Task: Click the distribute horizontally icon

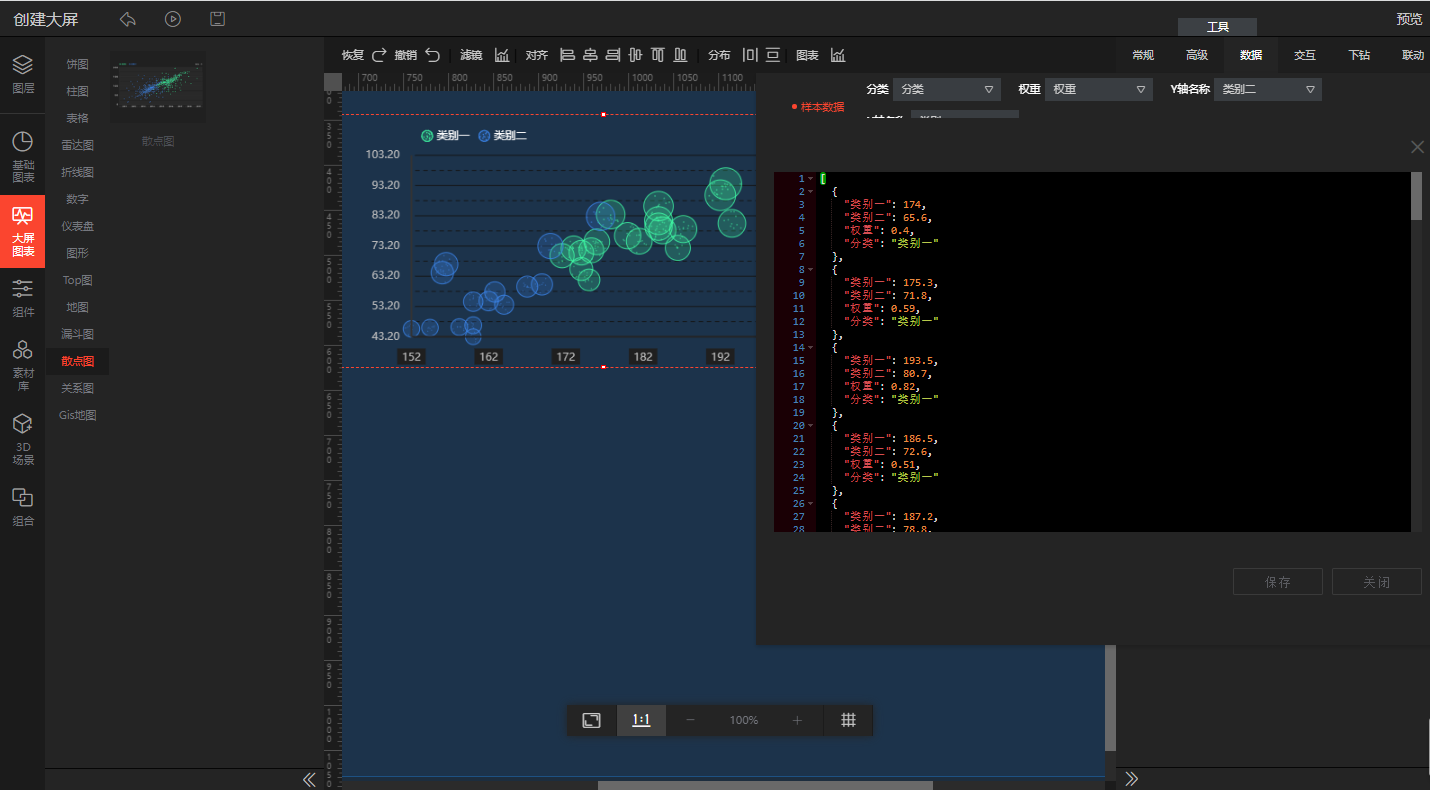Action: click(x=750, y=55)
